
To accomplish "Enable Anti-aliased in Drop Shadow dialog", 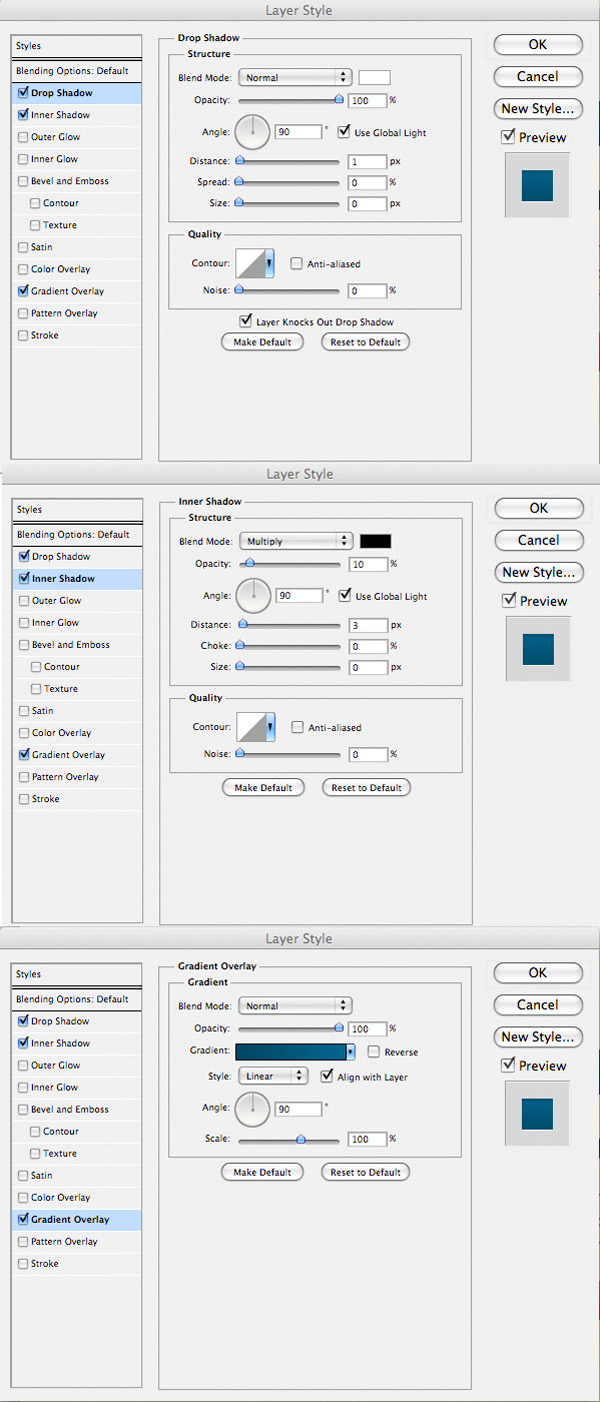I will point(297,264).
